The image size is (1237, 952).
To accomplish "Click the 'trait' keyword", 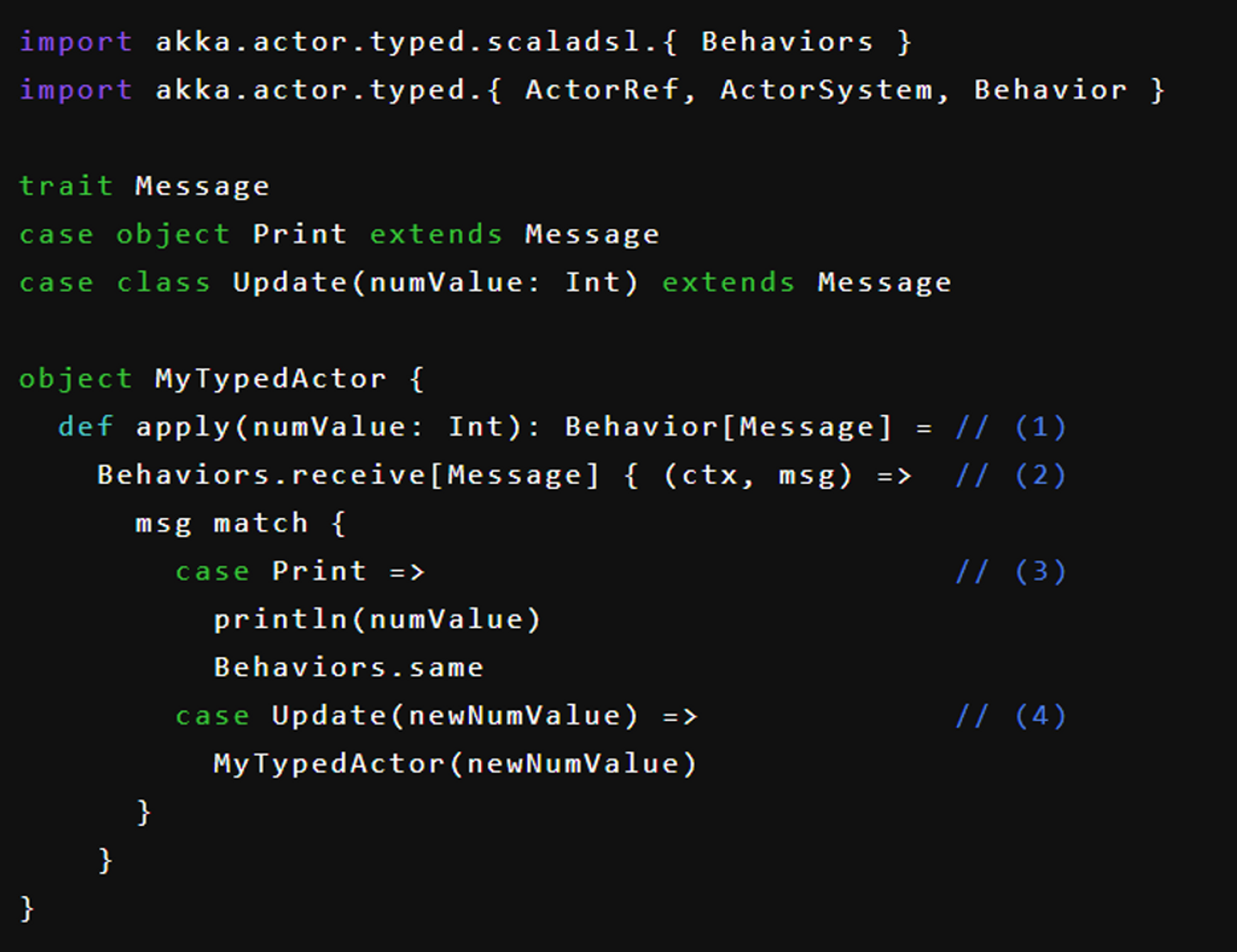I will pyautogui.click(x=66, y=186).
